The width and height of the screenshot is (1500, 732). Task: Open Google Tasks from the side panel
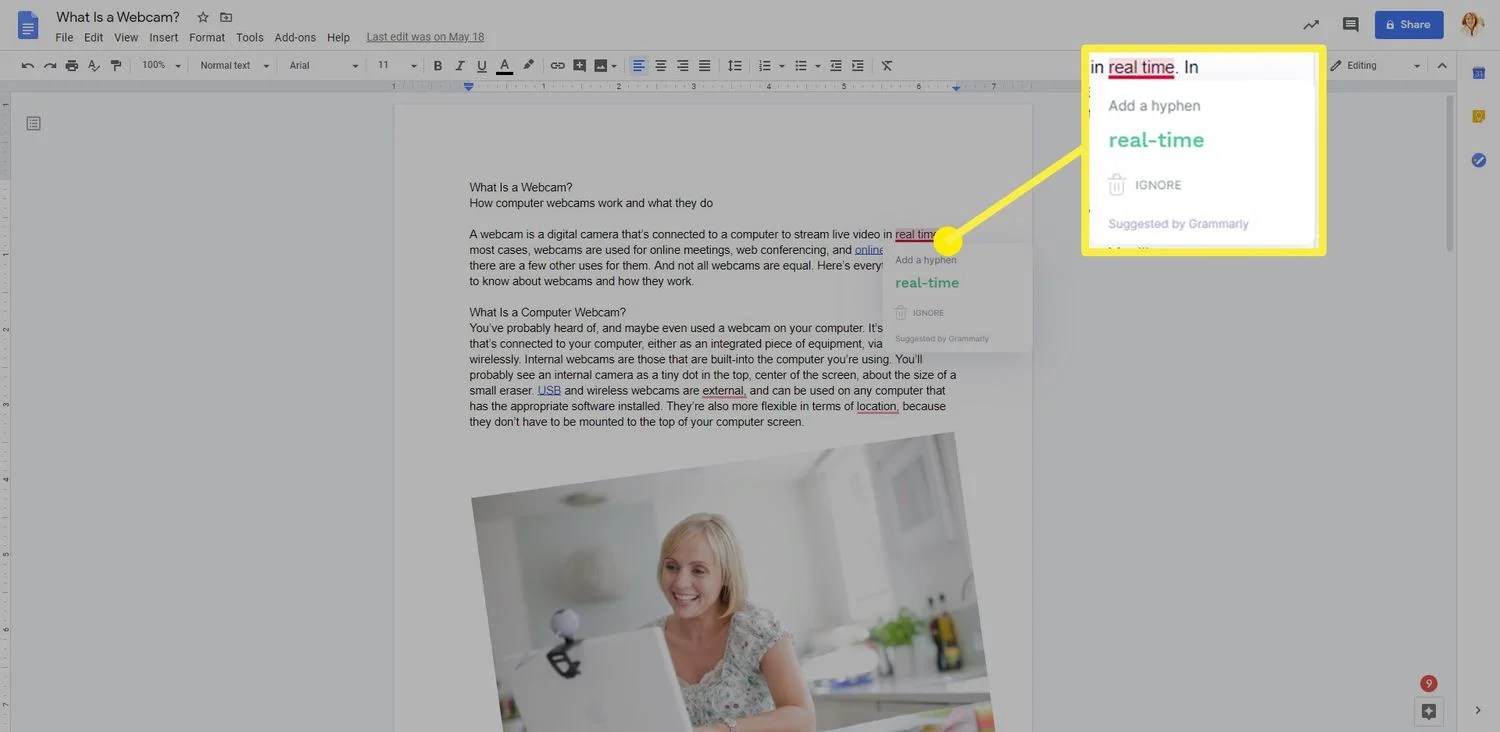tap(1478, 159)
